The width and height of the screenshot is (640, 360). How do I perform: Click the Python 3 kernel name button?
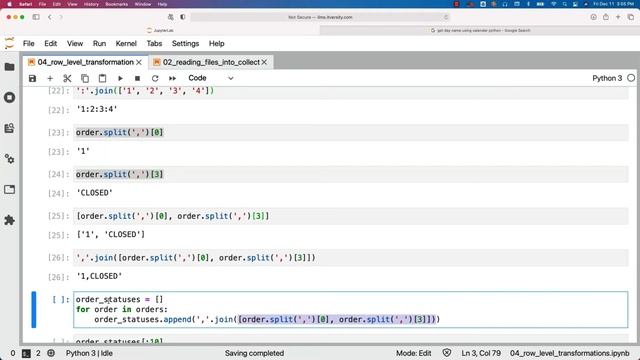click(607, 78)
